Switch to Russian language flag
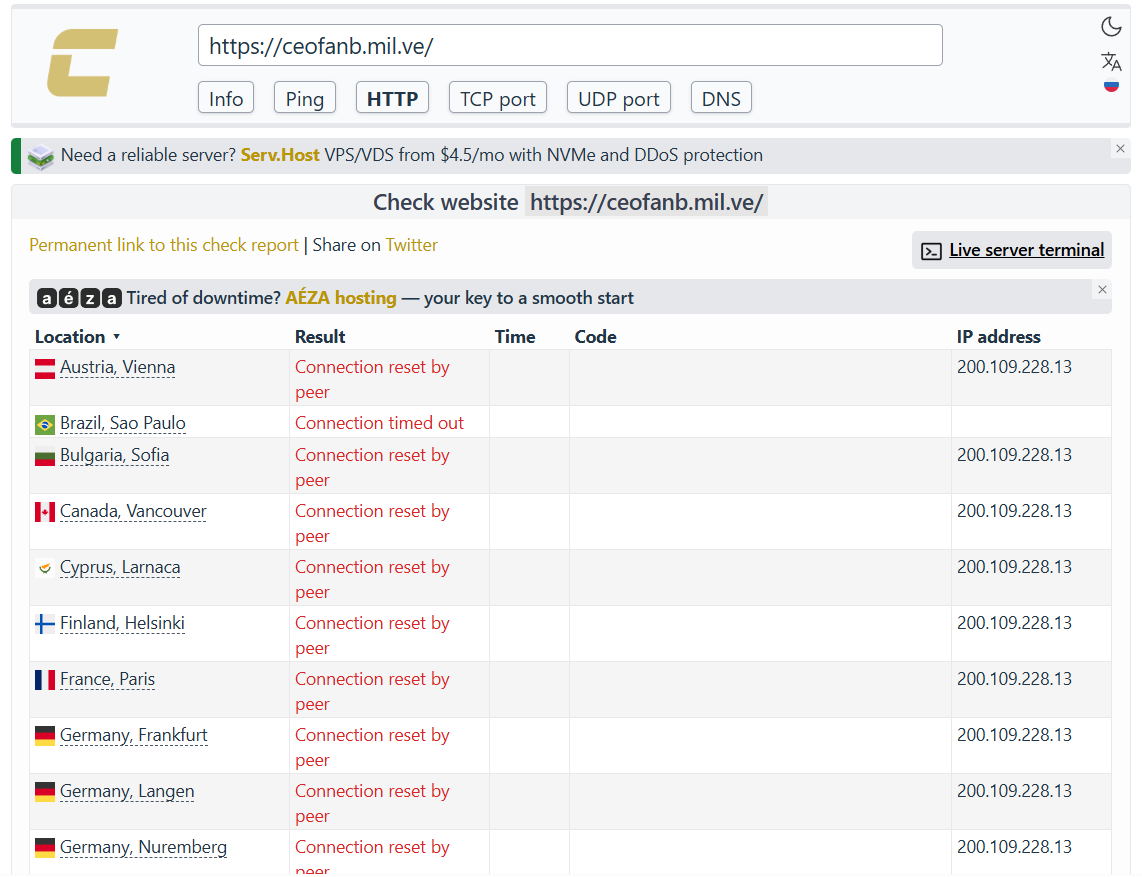The height and width of the screenshot is (877, 1142). click(x=1111, y=86)
